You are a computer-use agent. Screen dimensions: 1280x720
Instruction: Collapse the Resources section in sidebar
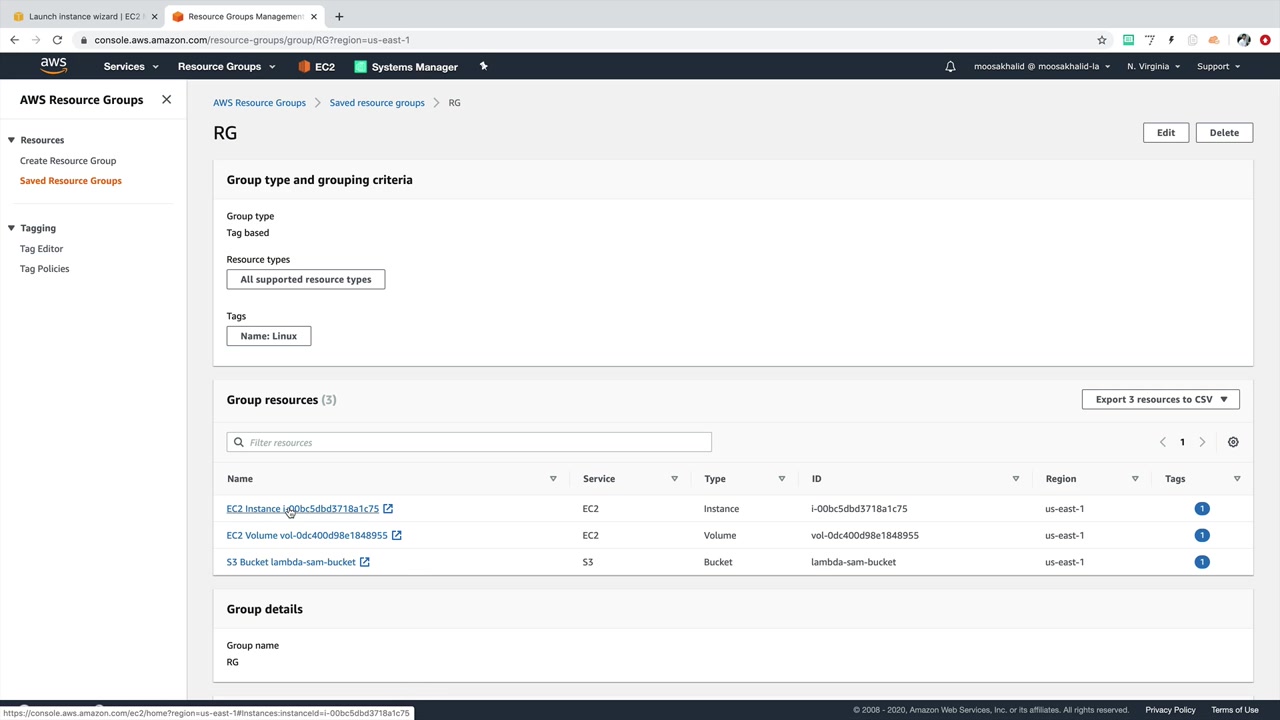(11, 140)
